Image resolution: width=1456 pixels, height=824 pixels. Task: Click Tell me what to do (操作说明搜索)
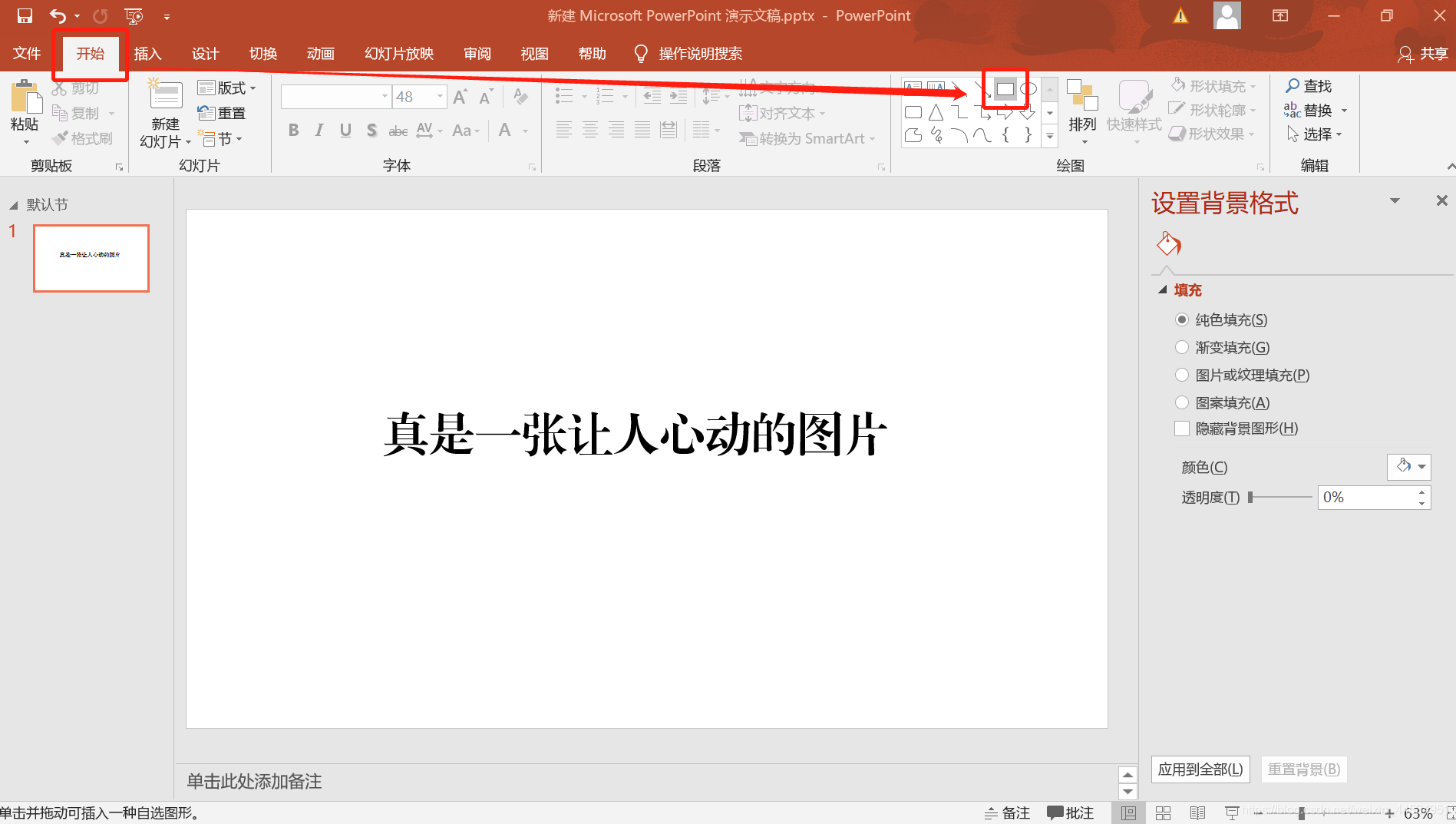pyautogui.click(x=688, y=53)
